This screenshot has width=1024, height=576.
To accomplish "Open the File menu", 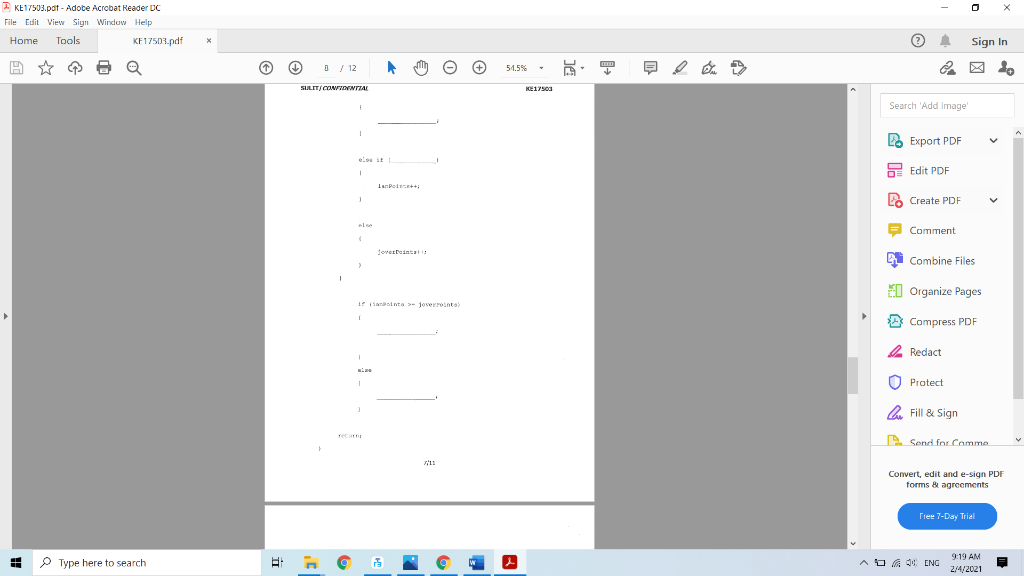I will pyautogui.click(x=10, y=22).
